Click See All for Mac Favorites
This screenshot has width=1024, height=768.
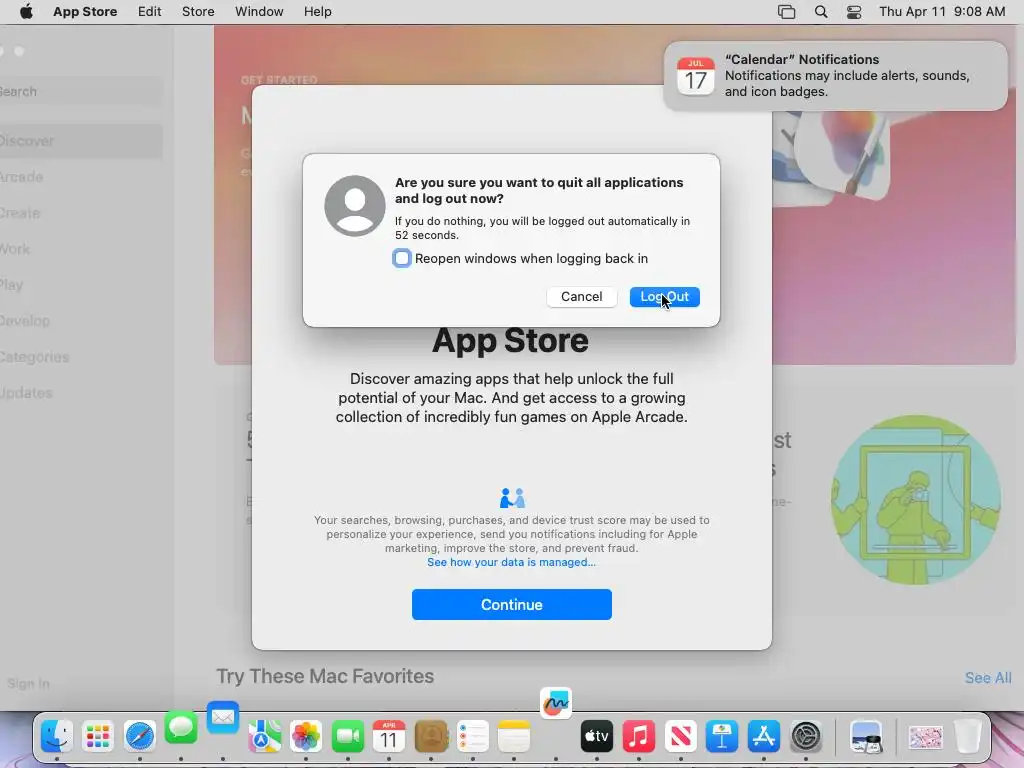pos(988,678)
